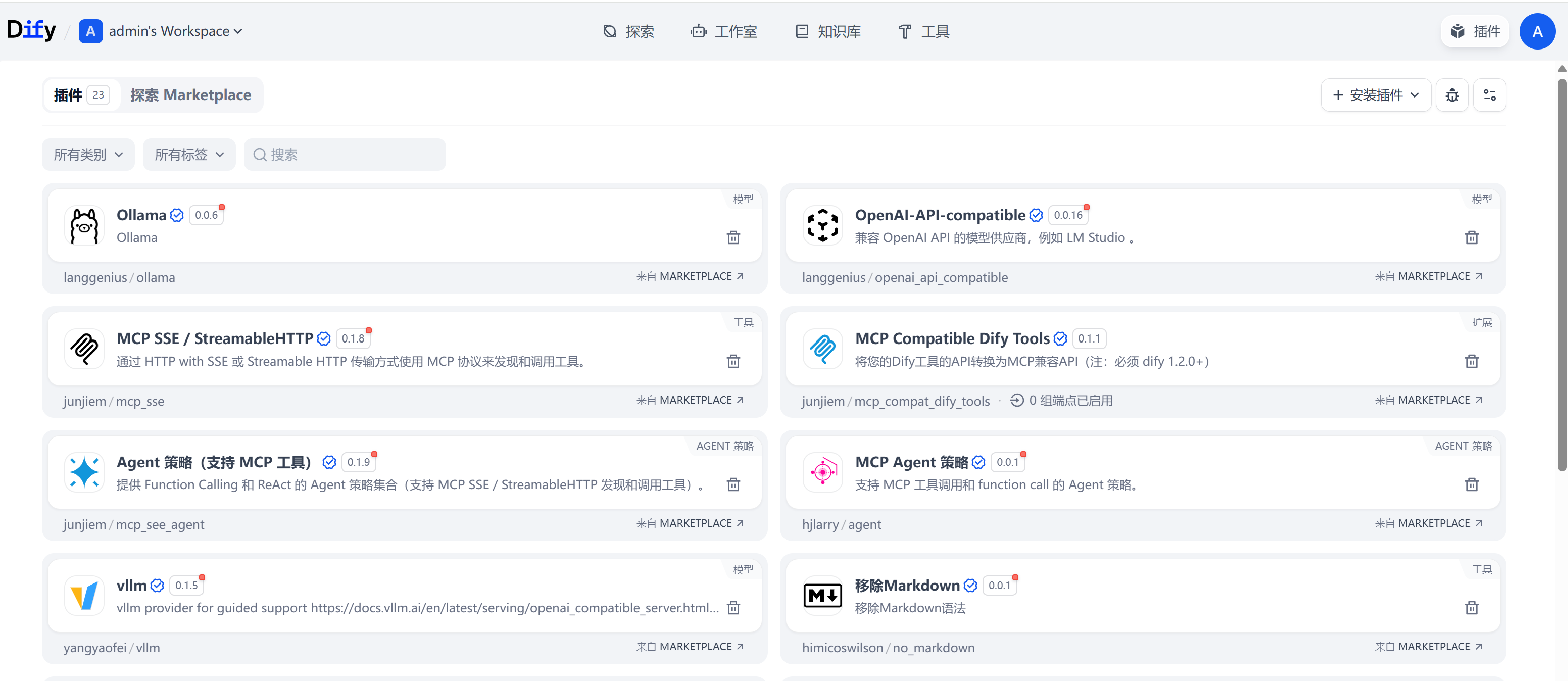
Task: Click the version 0.1.8 badge
Action: [353, 339]
